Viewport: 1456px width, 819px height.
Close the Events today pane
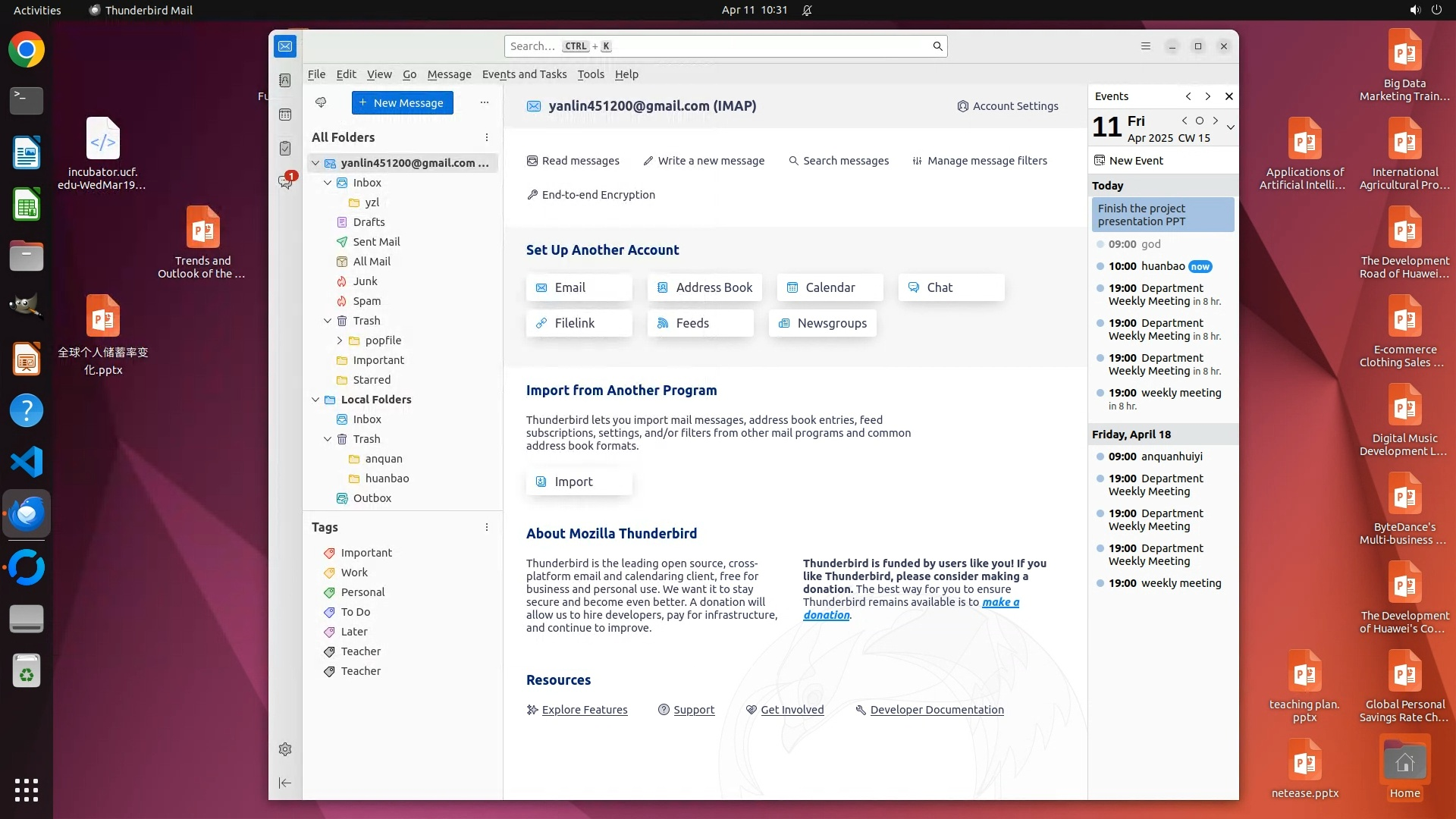tap(1228, 96)
